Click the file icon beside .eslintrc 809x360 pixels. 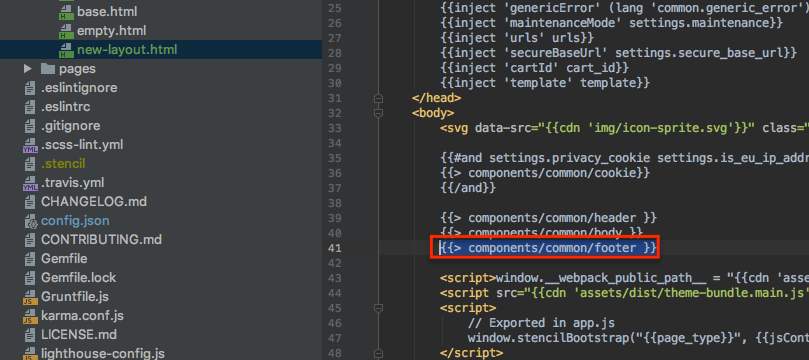click(30, 107)
